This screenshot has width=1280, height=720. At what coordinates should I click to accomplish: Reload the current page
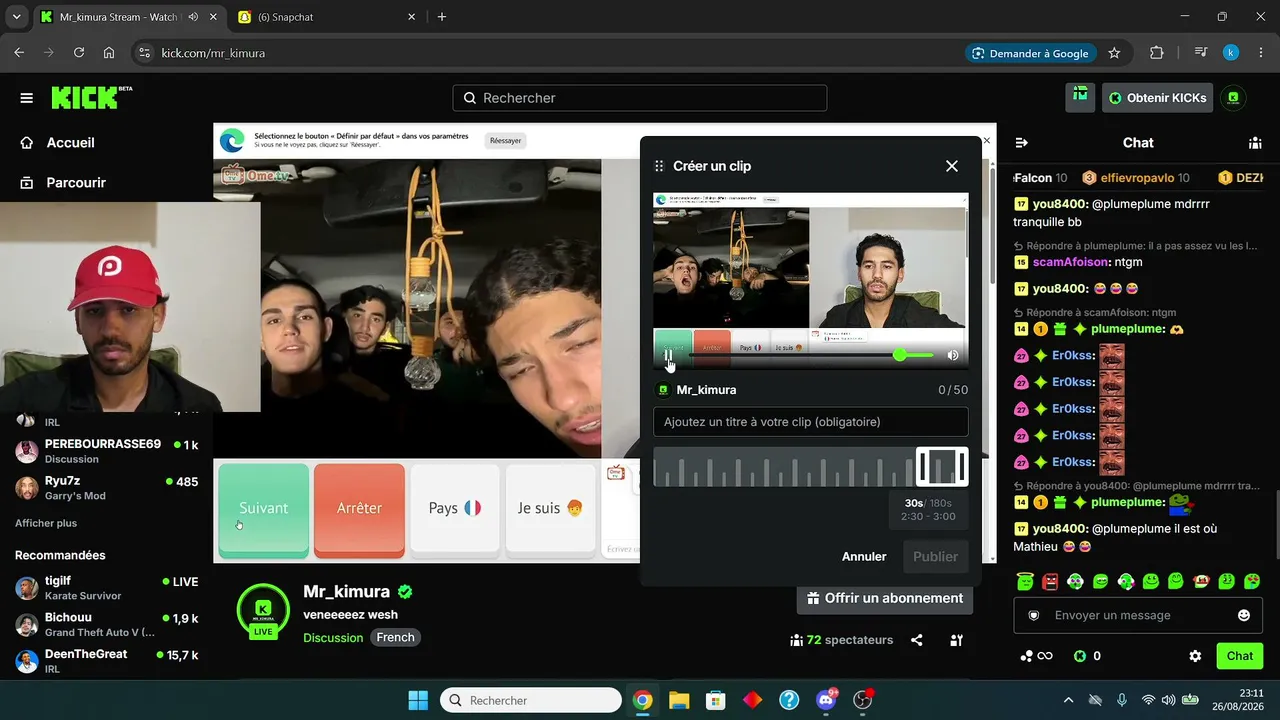(79, 53)
